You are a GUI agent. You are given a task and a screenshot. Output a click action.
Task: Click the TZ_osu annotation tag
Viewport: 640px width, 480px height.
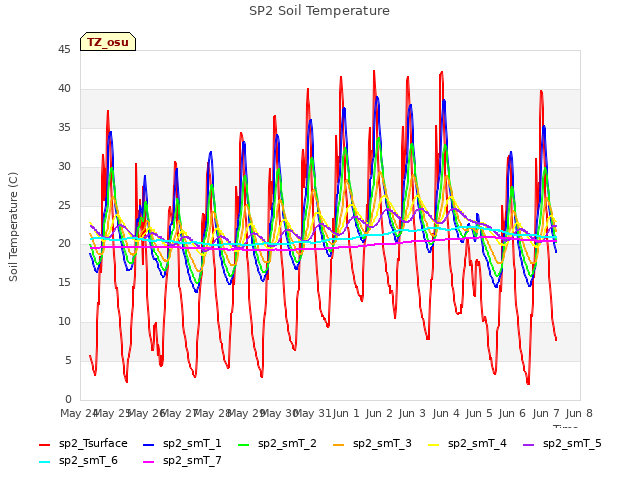(x=108, y=42)
